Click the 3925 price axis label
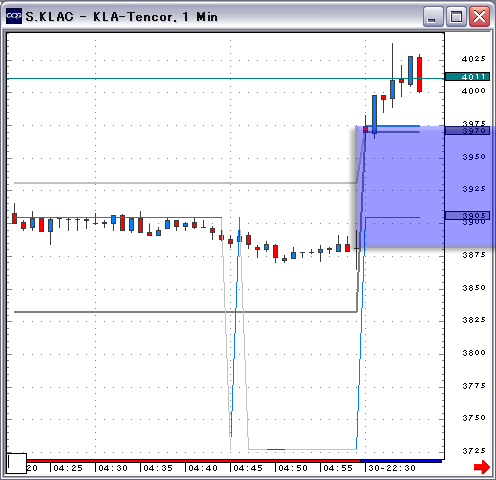The width and height of the screenshot is (496, 480). 473,189
